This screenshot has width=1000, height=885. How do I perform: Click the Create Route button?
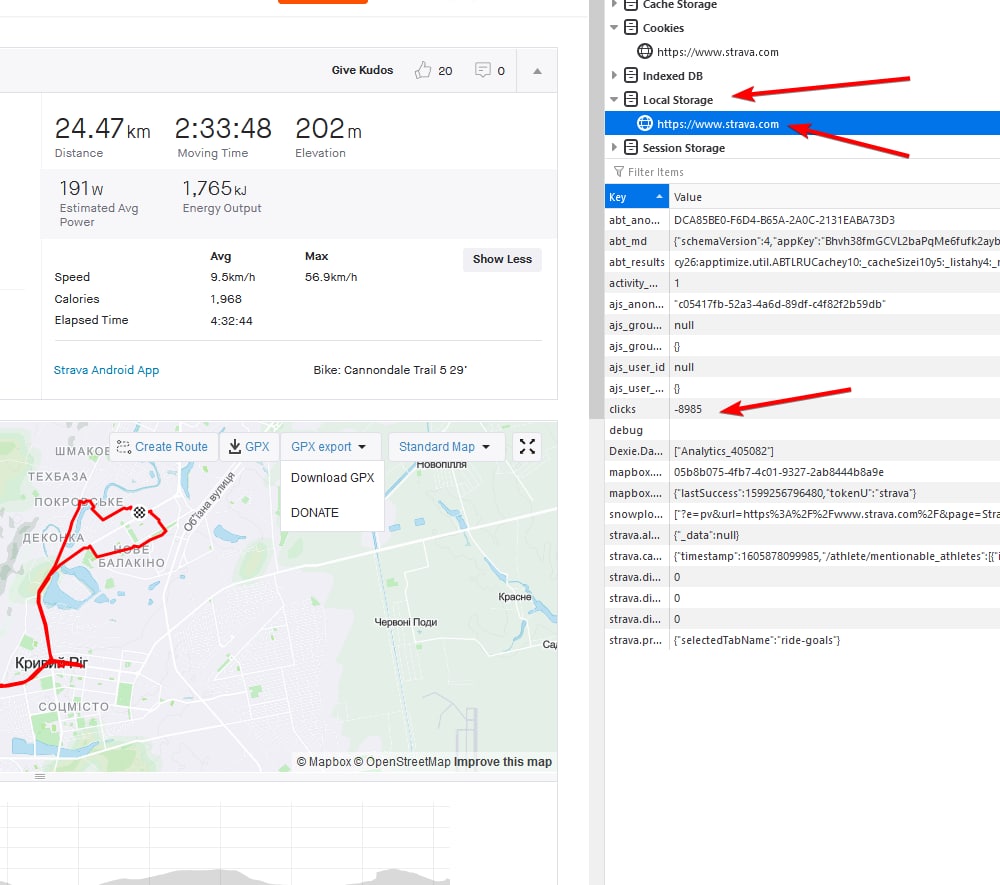163,447
